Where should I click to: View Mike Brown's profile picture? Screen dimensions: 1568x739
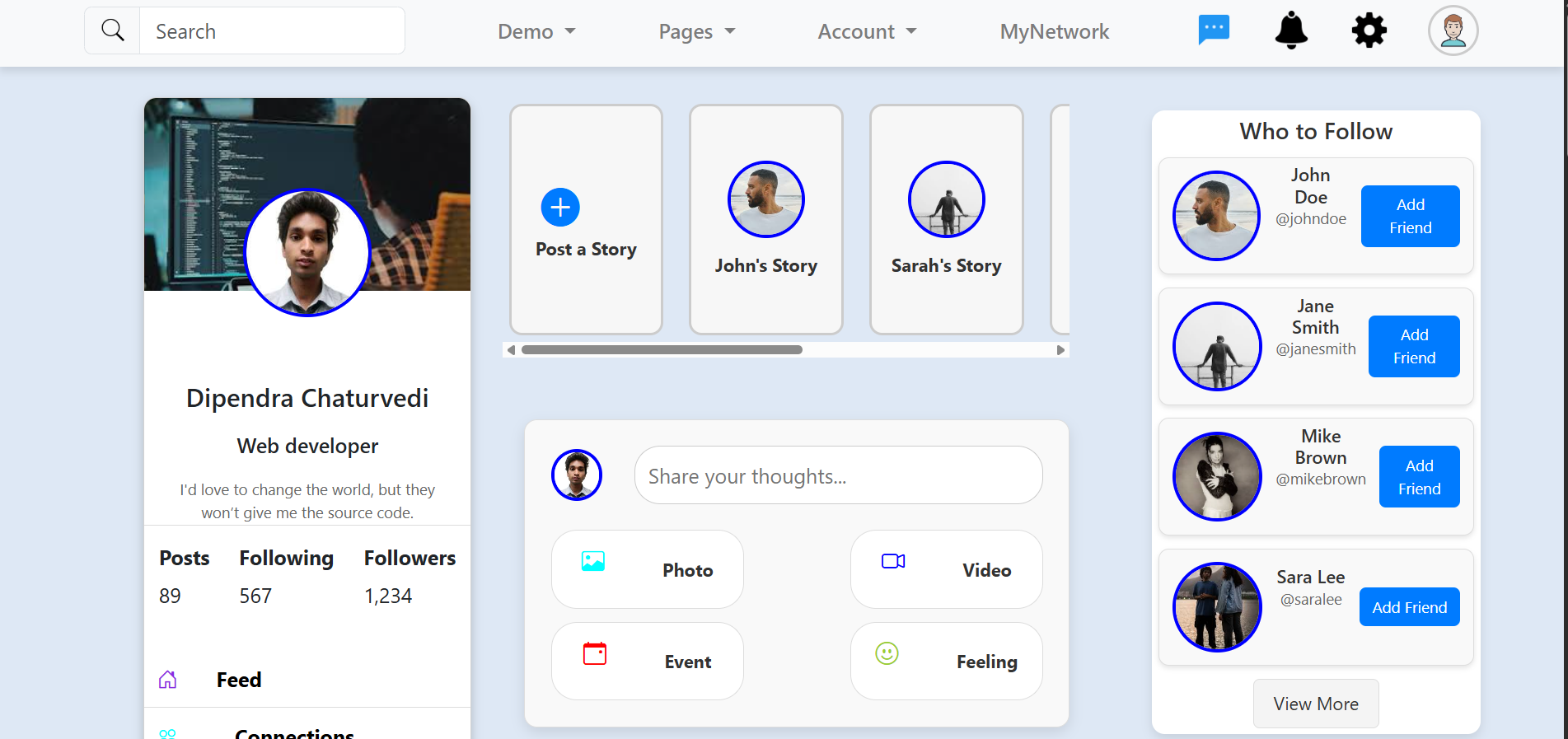[x=1217, y=477]
